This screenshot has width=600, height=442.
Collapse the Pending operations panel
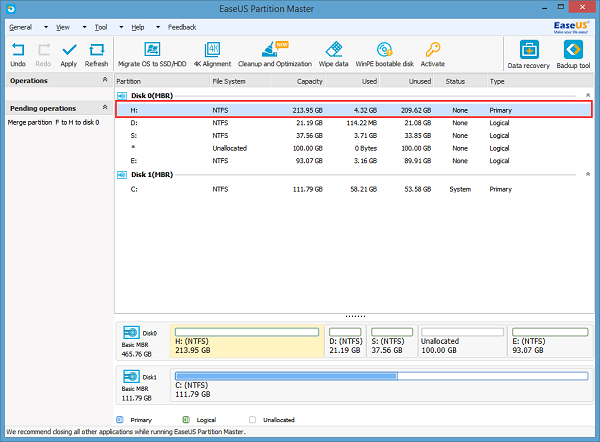tap(105, 108)
